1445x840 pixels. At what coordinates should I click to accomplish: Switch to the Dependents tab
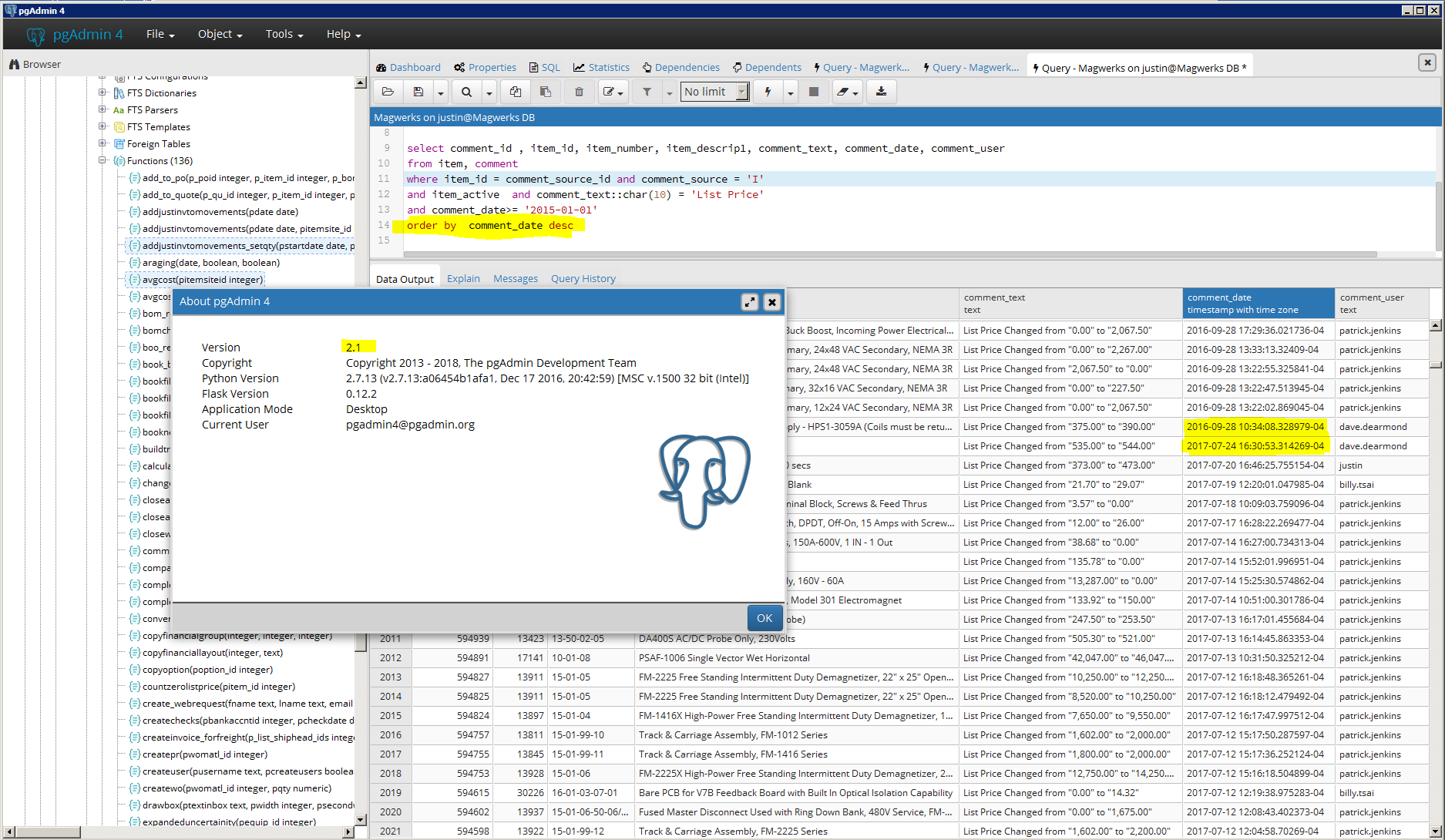click(767, 68)
